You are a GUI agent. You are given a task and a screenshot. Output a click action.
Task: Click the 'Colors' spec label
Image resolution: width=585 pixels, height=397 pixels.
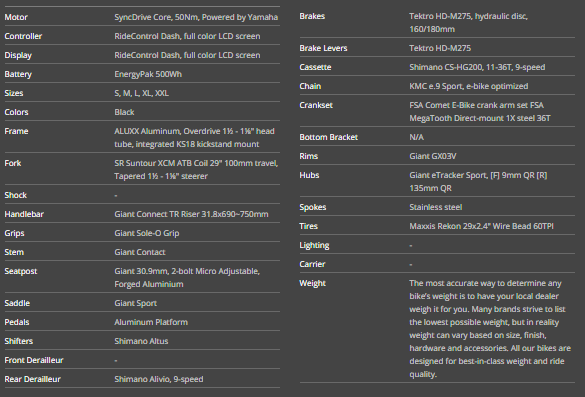[x=16, y=112]
